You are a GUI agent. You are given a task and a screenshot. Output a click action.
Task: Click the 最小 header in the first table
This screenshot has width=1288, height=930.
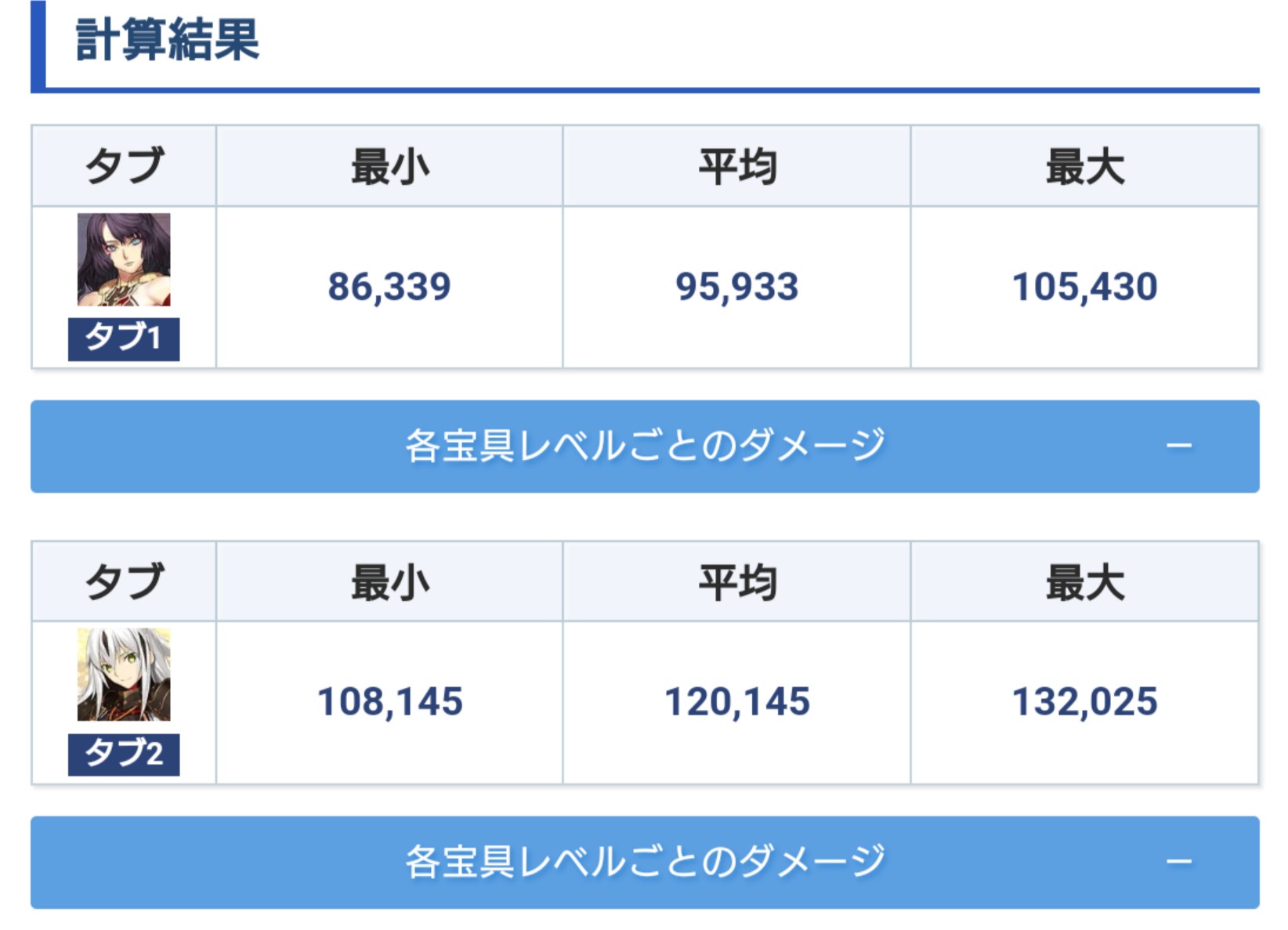389,167
